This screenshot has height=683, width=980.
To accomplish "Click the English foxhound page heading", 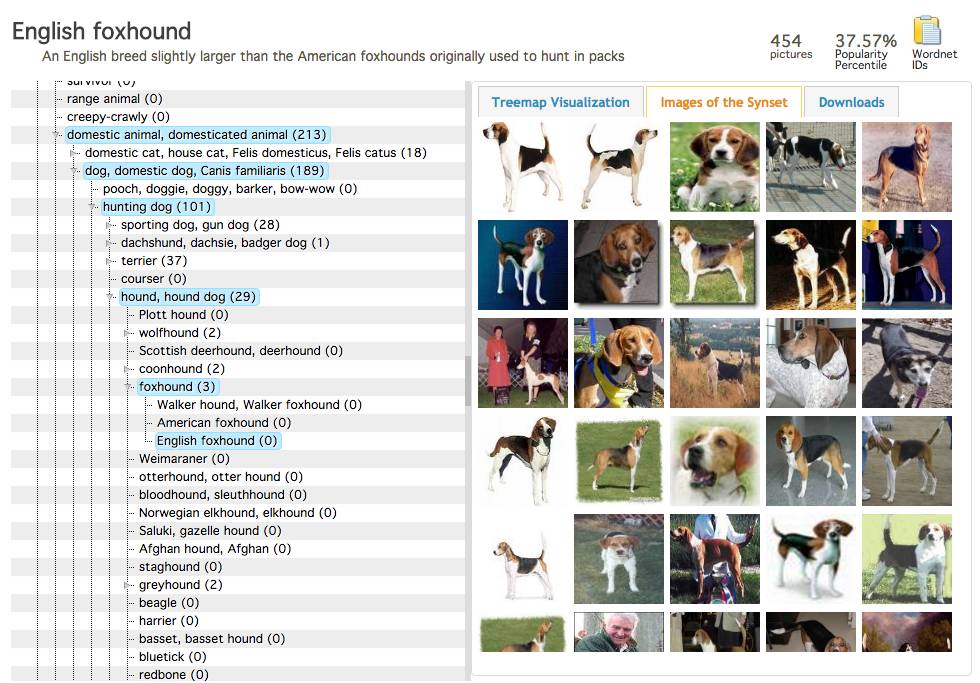I will 101,31.
